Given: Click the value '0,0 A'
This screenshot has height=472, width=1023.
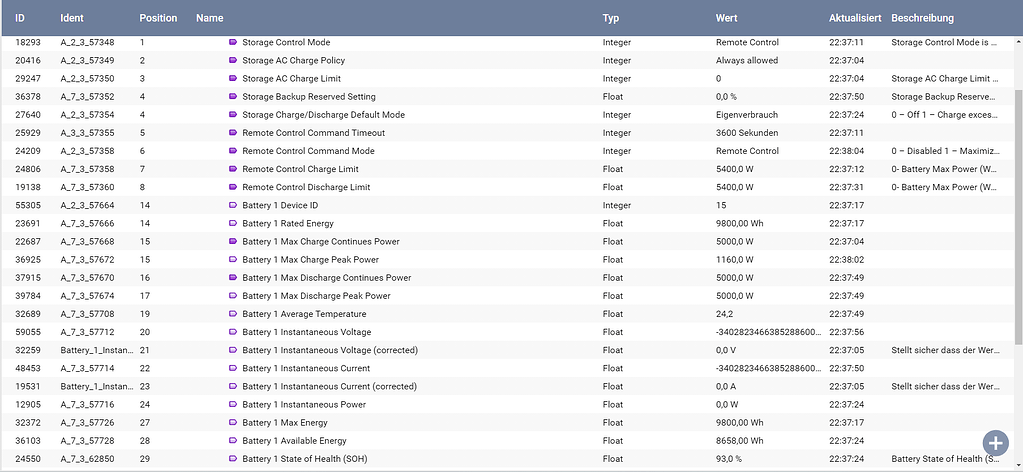Looking at the screenshot, I should 726,386.
